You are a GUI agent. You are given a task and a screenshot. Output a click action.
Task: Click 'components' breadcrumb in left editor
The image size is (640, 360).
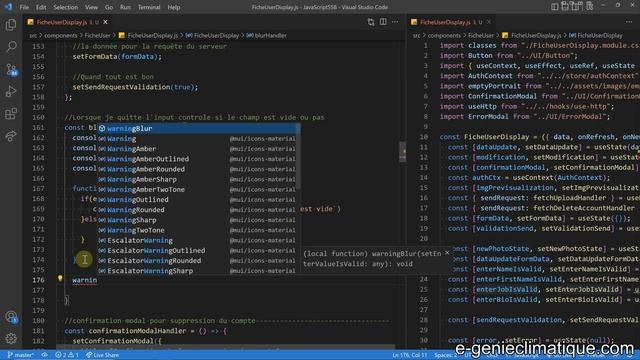point(60,36)
